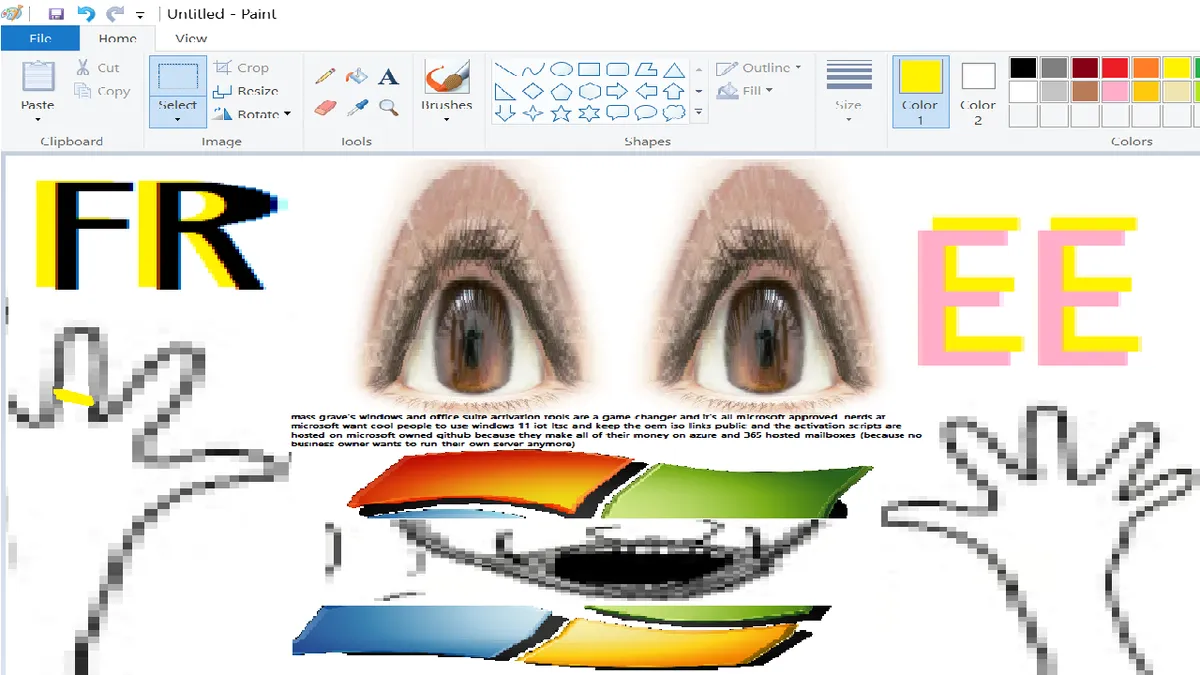The height and width of the screenshot is (675, 1200).
Task: Choose the Cloud callout shape
Action: pyautogui.click(x=674, y=113)
